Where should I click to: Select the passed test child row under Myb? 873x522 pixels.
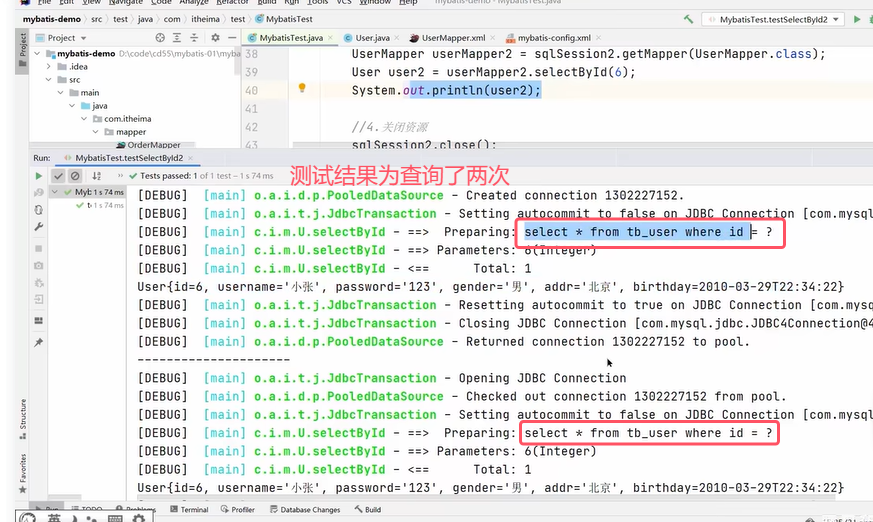pyautogui.click(x=100, y=205)
